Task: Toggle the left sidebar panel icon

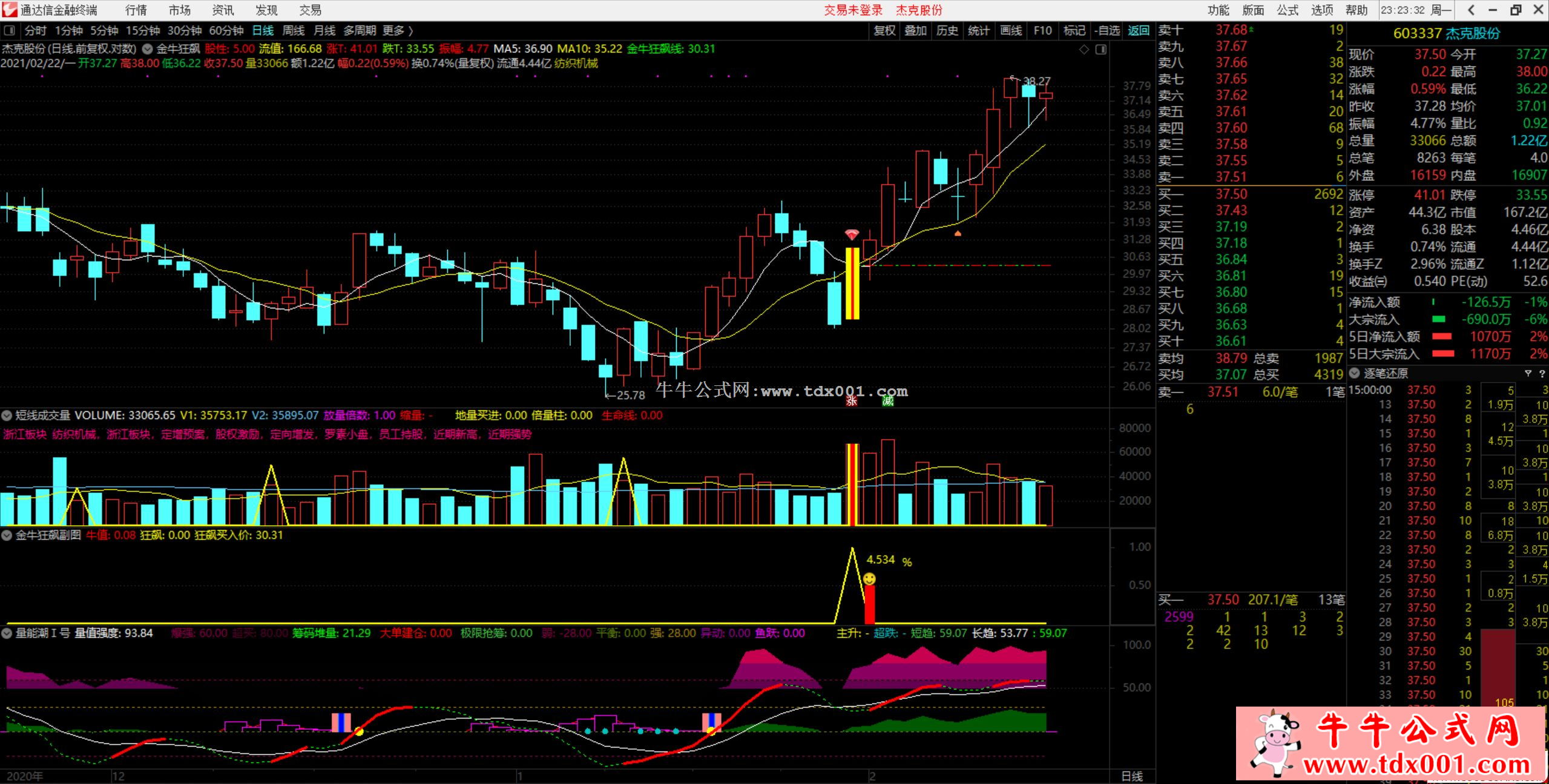Action: coord(9,30)
